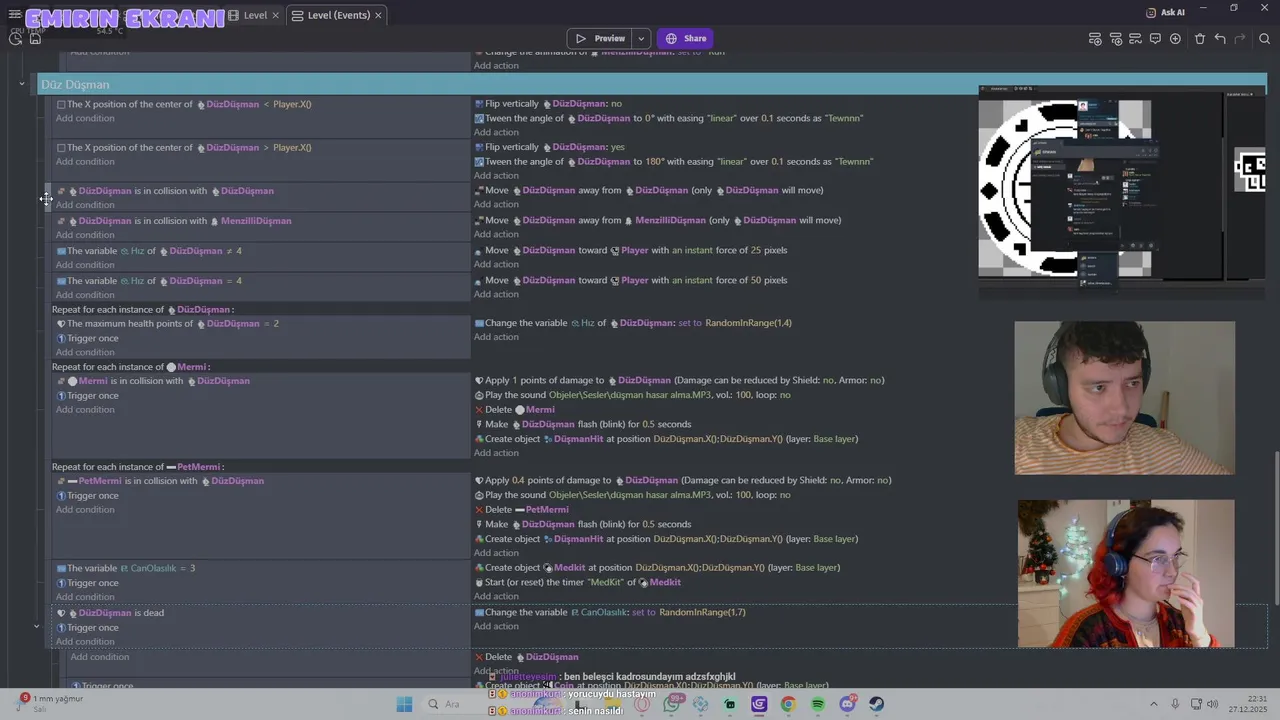The height and width of the screenshot is (720, 1280).
Task: Open WhatsApp from taskbar
Action: point(671,704)
